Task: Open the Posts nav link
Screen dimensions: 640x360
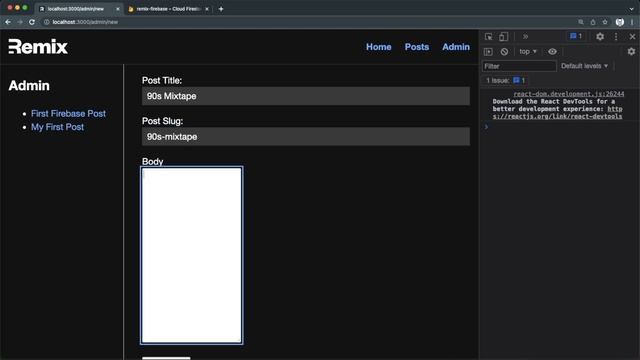Action: coord(417,47)
